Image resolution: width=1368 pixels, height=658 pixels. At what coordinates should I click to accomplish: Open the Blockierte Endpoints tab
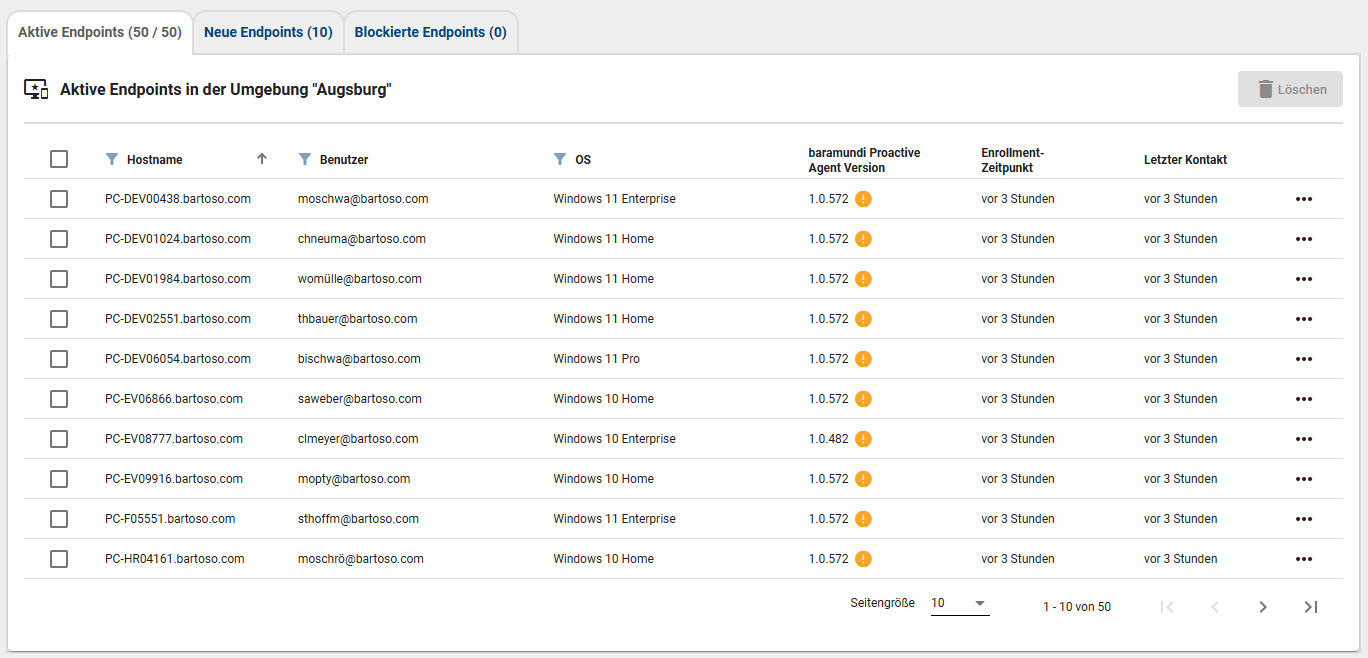430,32
